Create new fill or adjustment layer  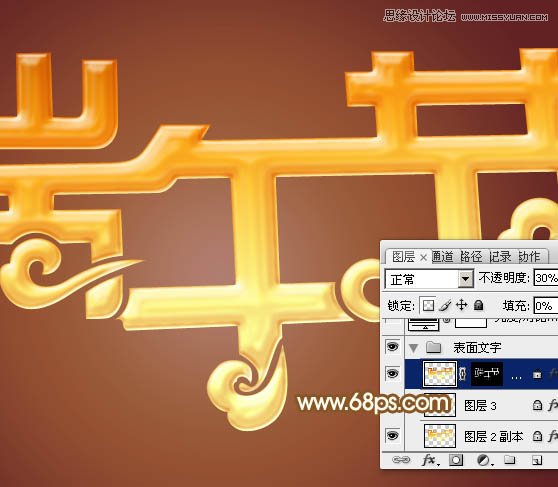point(484,460)
